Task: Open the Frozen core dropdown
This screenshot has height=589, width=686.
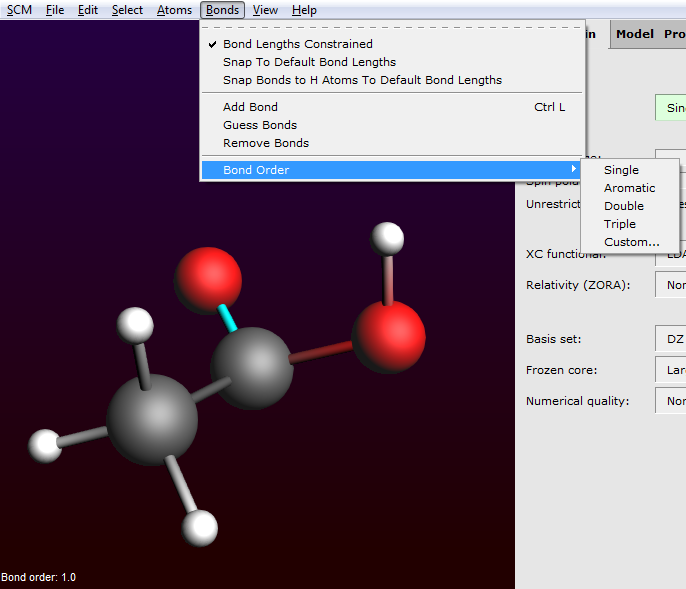Action: [x=670, y=370]
